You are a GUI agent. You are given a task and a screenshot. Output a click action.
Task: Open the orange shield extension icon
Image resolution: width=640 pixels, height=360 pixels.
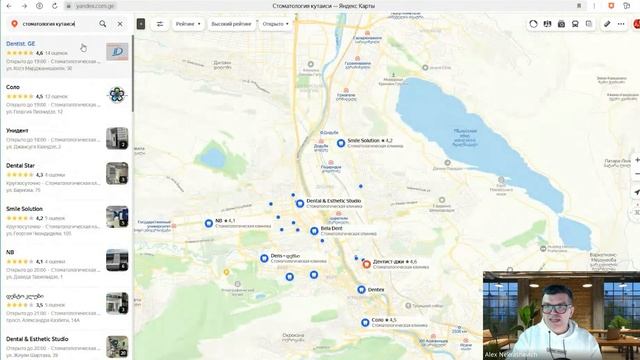click(x=611, y=6)
